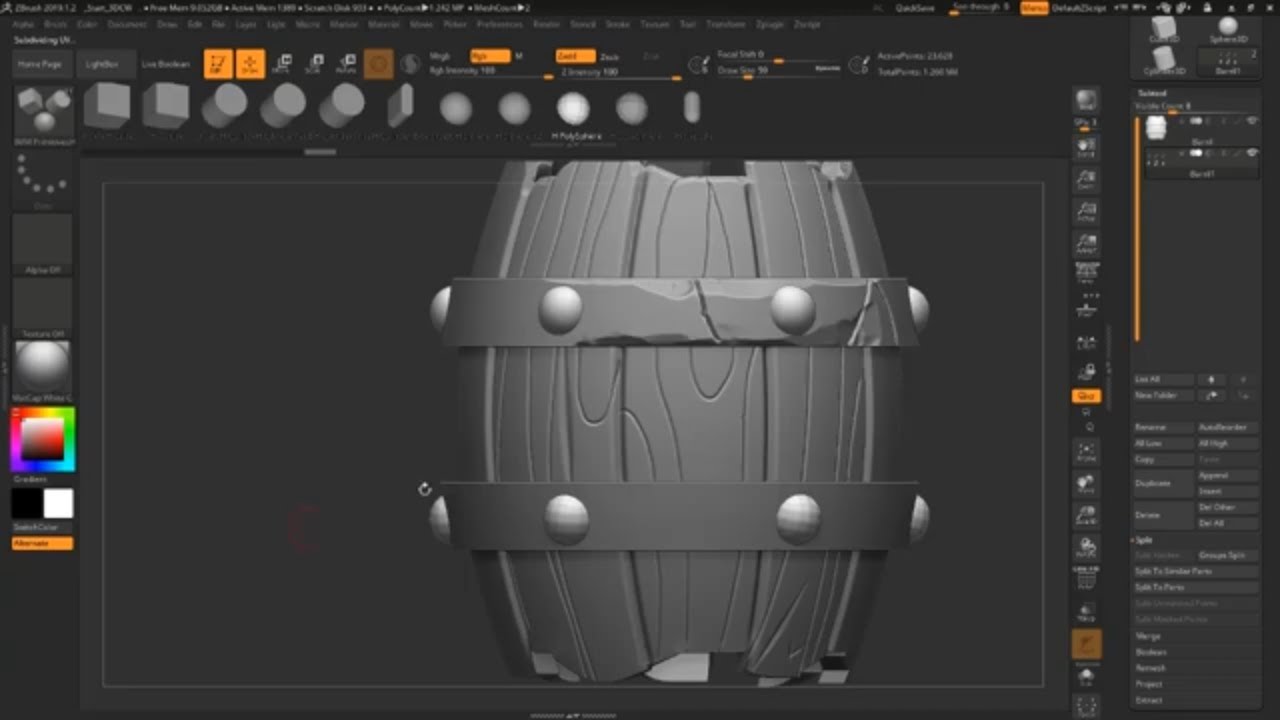Click the QuickSave button
The image size is (1280, 720).
(915, 8)
